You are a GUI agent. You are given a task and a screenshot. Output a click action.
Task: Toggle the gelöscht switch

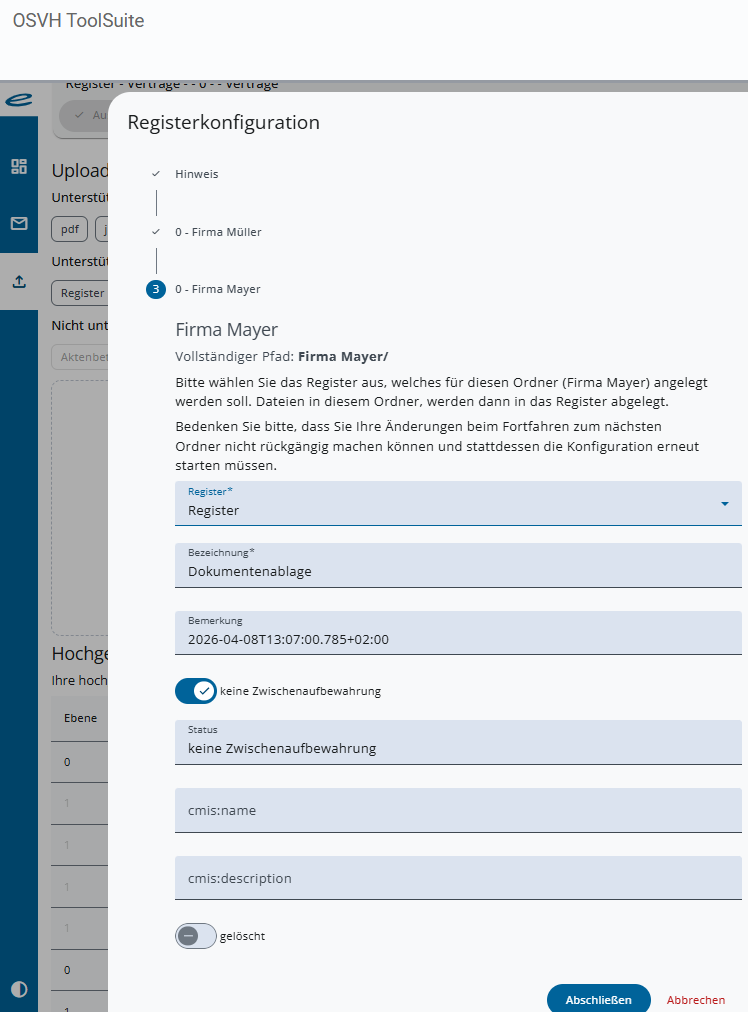pyautogui.click(x=196, y=936)
